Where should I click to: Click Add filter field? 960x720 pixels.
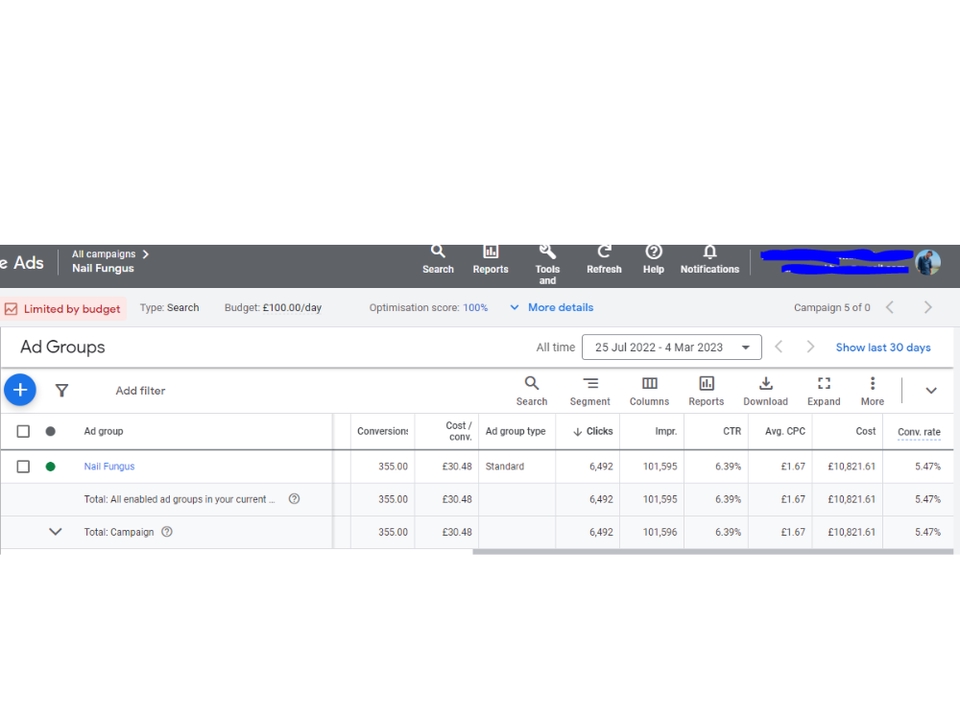[140, 391]
